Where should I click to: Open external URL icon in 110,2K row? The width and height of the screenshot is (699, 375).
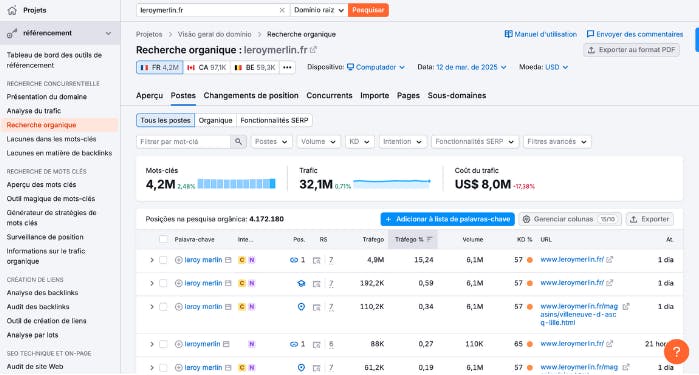coord(626,306)
